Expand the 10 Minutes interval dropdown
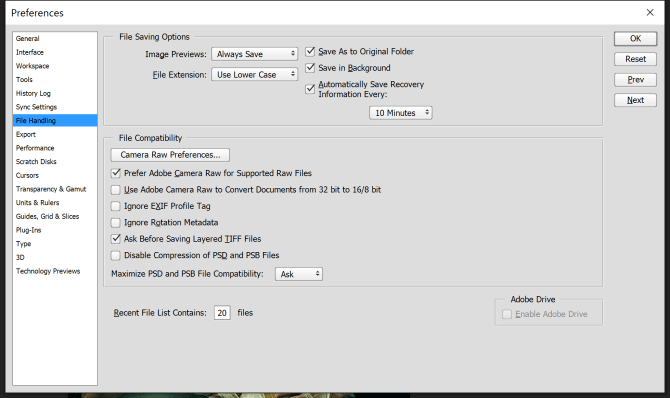The width and height of the screenshot is (670, 398). pyautogui.click(x=401, y=113)
